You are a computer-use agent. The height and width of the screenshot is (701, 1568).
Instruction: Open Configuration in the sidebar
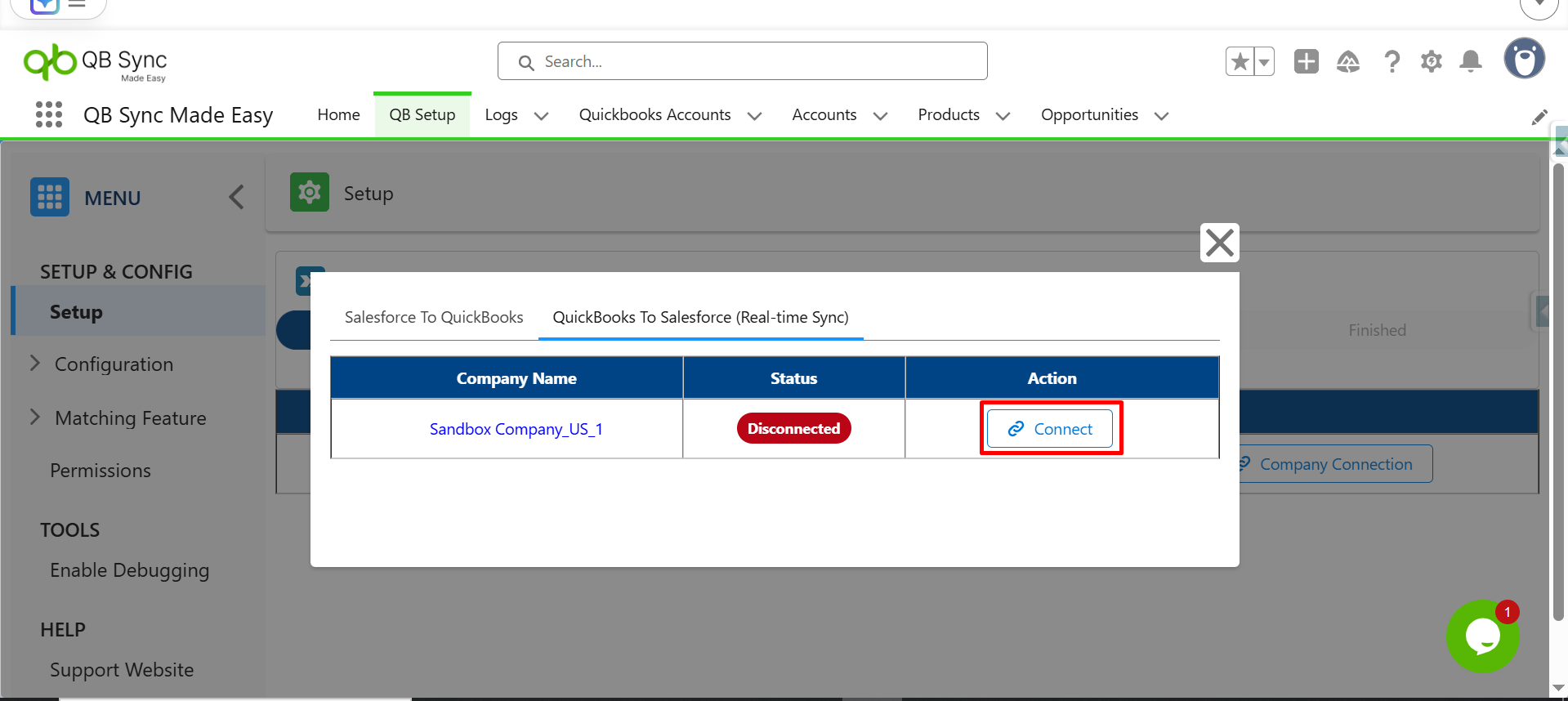[114, 364]
